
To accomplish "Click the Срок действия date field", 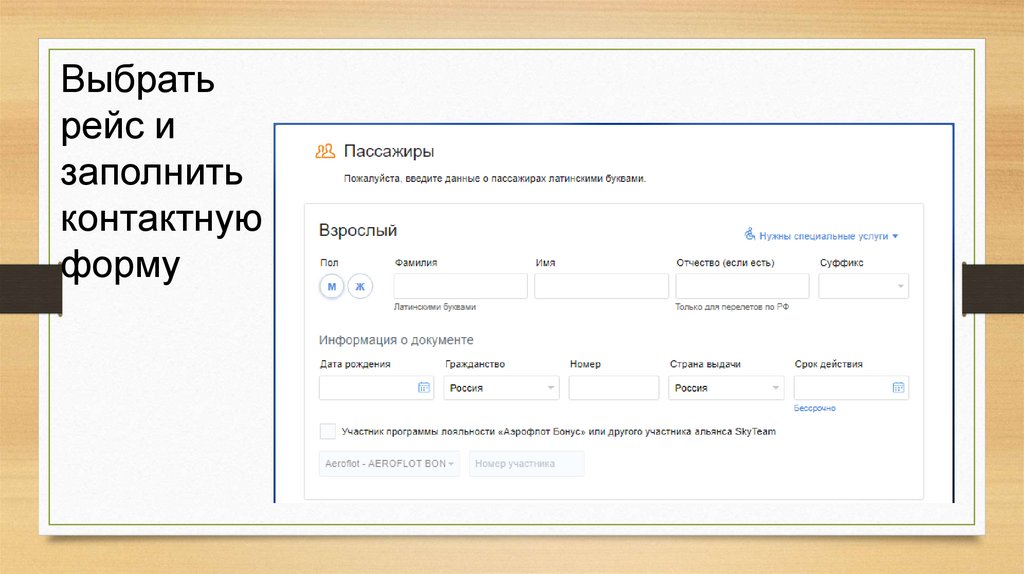I will point(851,387).
